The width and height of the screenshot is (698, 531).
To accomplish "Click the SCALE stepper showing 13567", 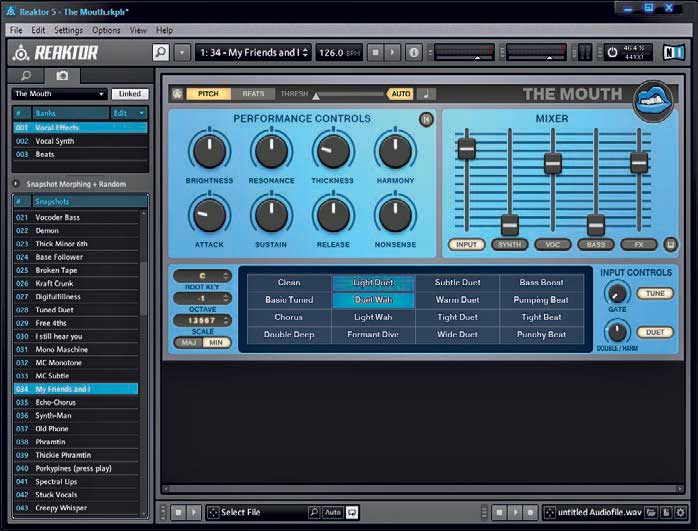I will tap(203, 320).
